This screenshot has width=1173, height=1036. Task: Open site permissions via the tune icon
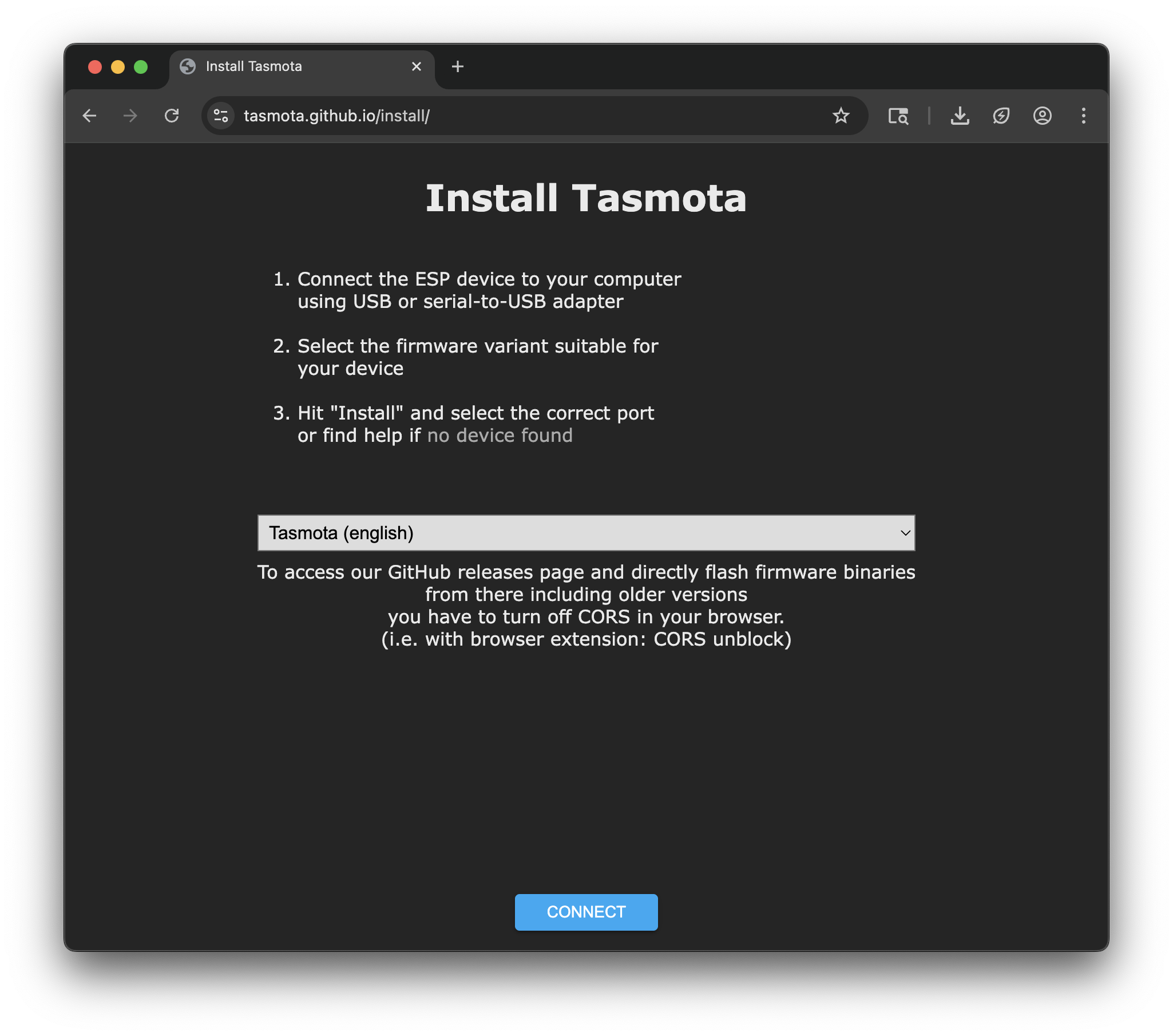click(220, 116)
